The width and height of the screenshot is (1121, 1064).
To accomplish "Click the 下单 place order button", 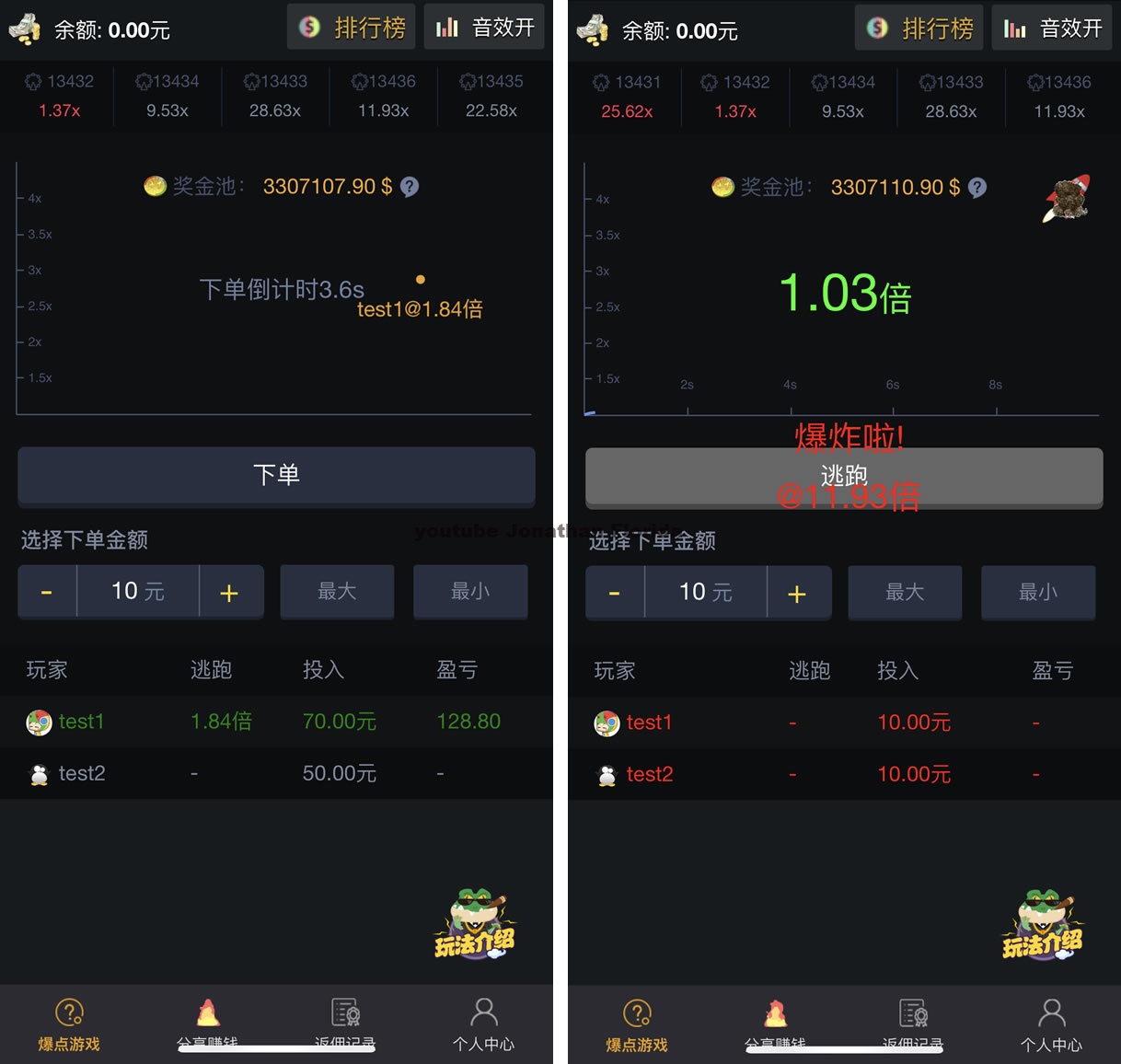I will coord(276,476).
